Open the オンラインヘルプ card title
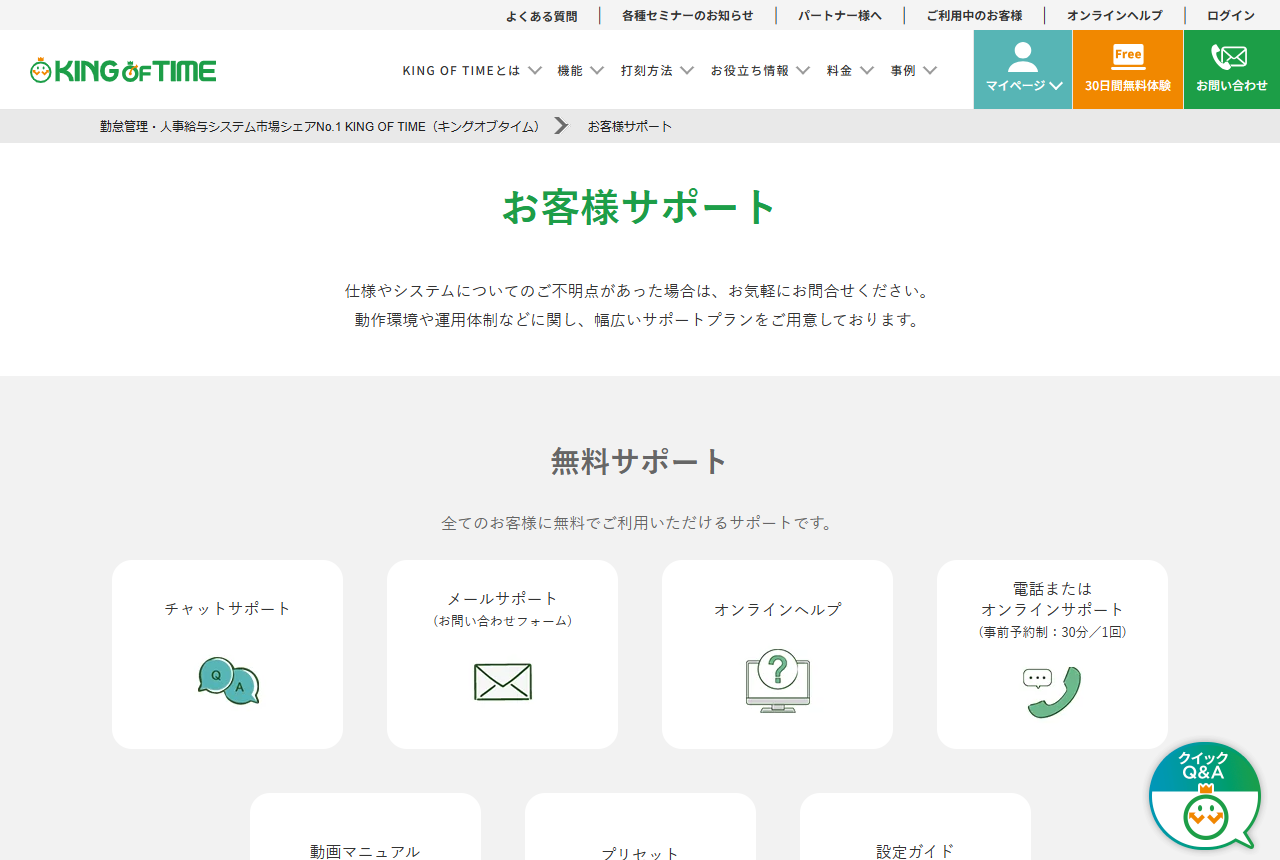 (x=777, y=609)
